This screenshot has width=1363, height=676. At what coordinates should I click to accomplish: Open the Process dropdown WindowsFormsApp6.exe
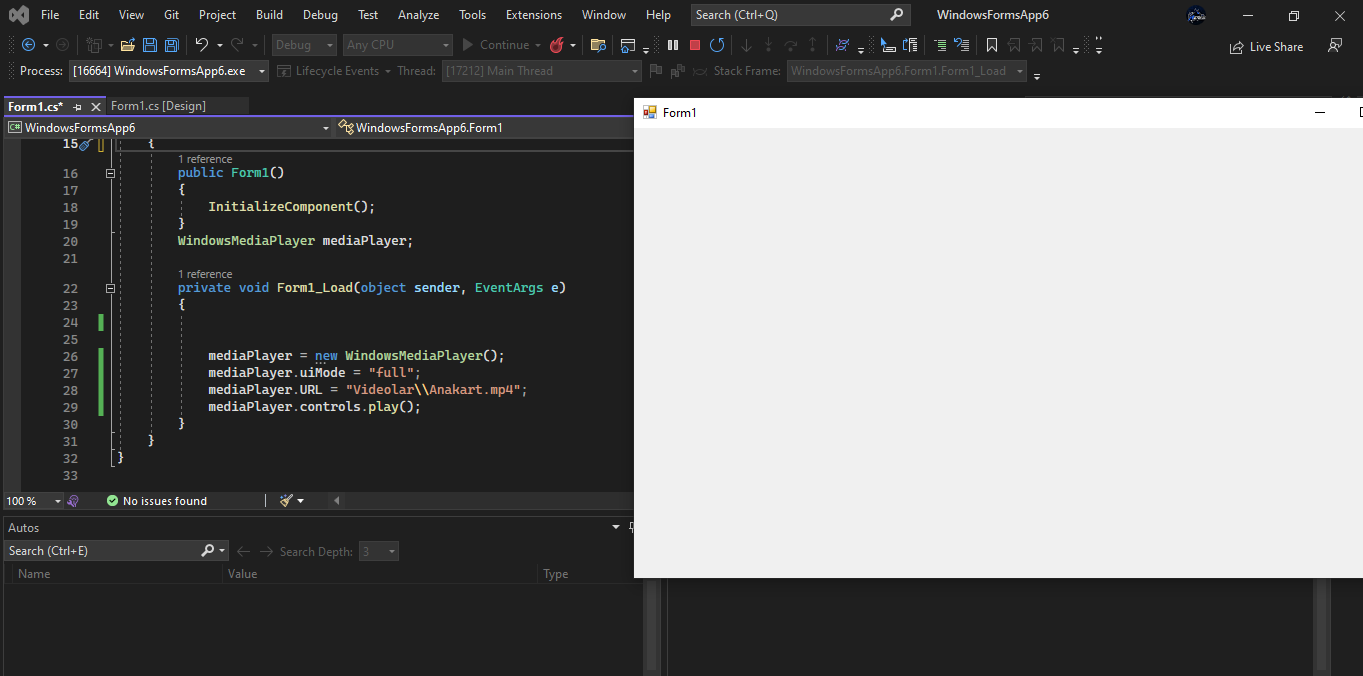pyautogui.click(x=169, y=71)
